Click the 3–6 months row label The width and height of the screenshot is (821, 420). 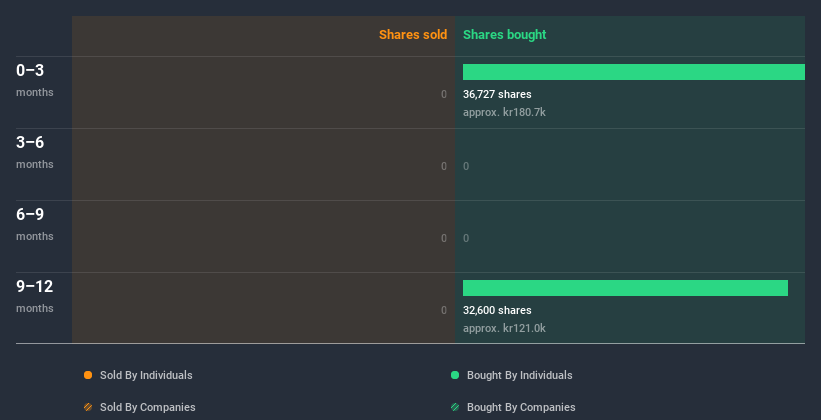tap(35, 152)
